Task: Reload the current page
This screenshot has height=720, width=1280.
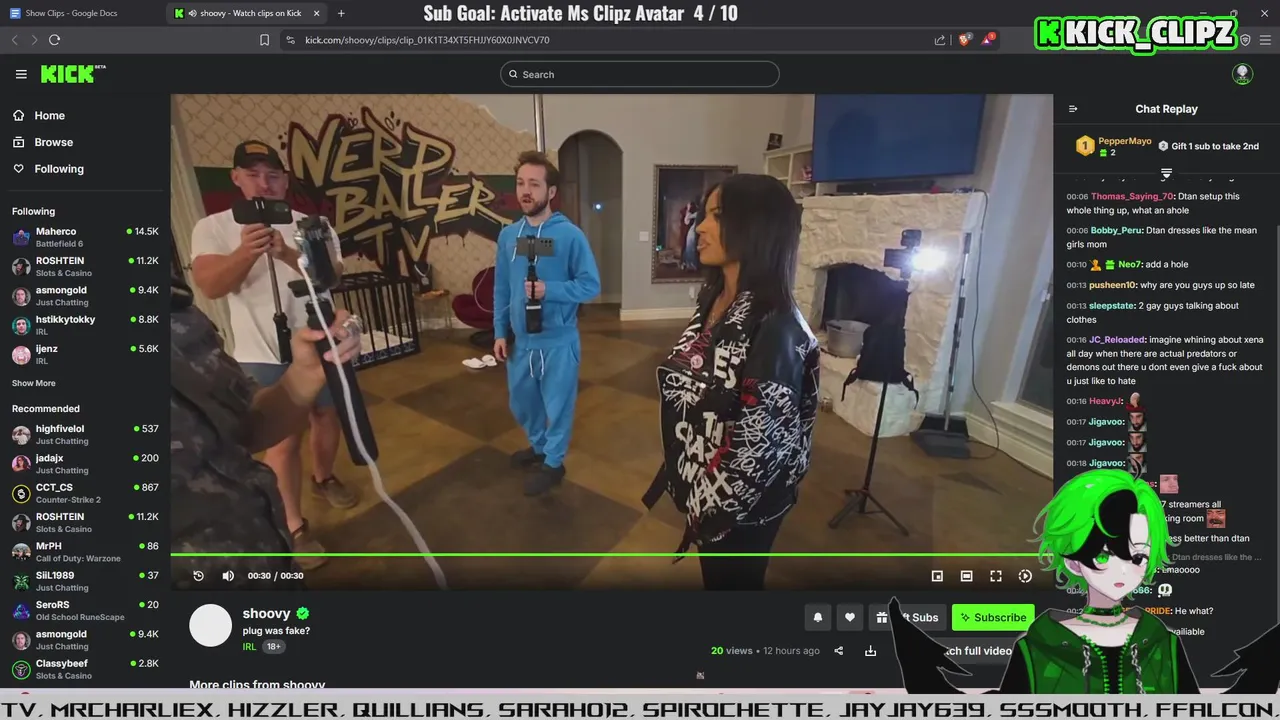Action: click(54, 40)
